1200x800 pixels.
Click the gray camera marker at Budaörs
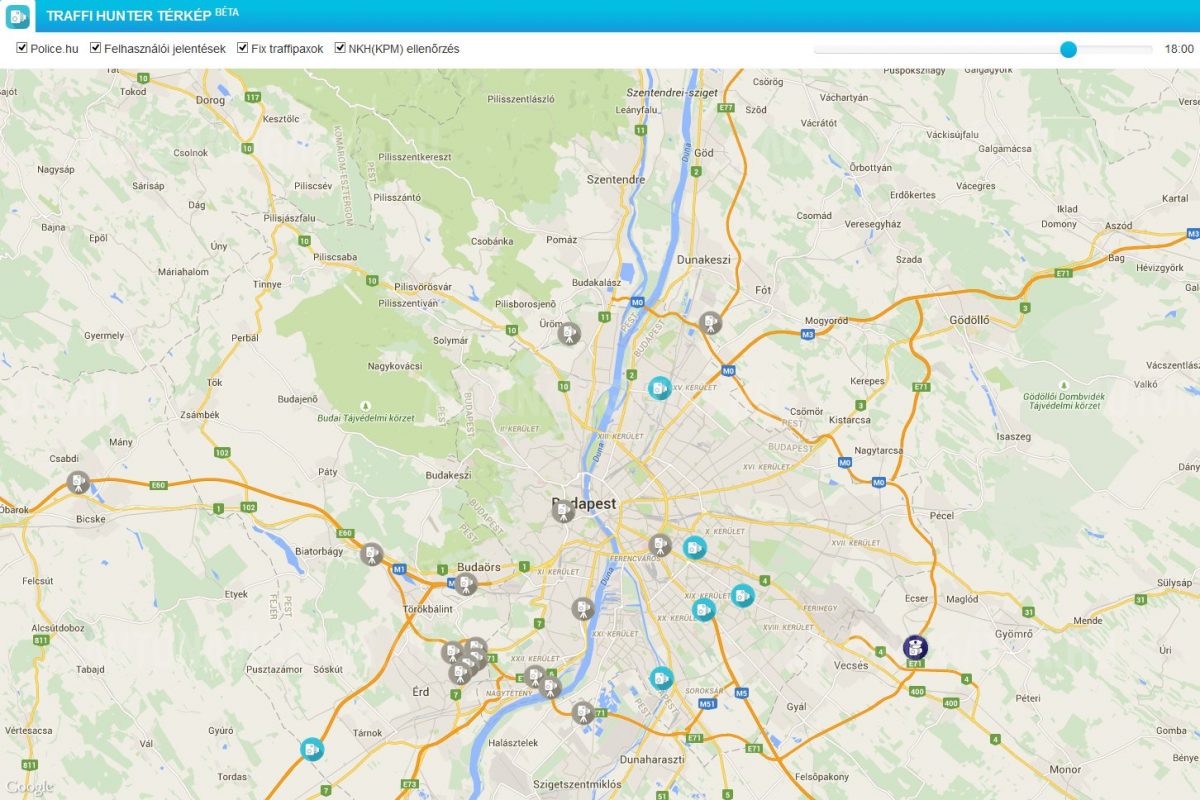click(x=465, y=584)
